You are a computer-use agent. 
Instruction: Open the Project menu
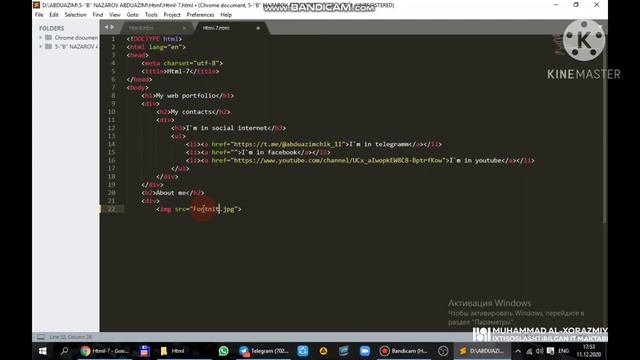click(x=172, y=15)
